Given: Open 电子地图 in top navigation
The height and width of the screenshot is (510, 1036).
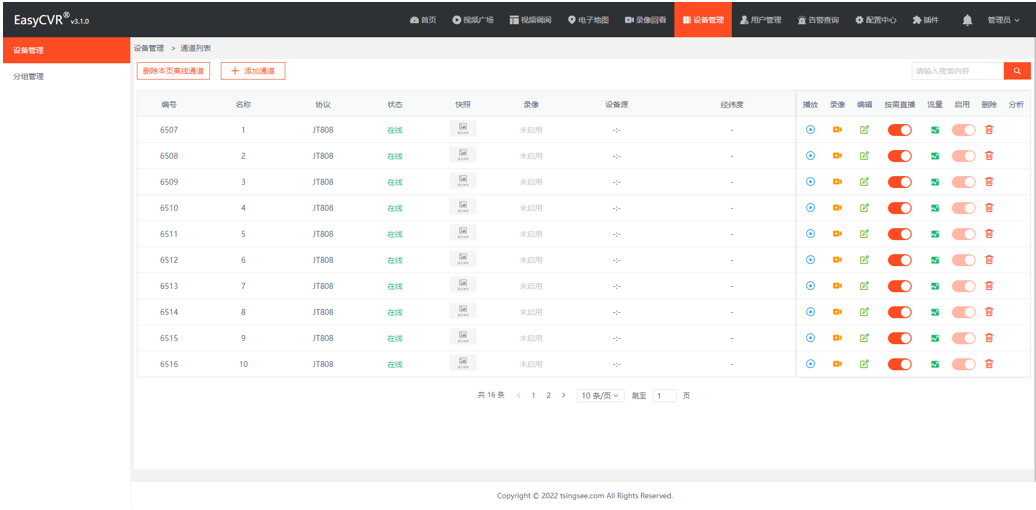Looking at the screenshot, I should 588,20.
